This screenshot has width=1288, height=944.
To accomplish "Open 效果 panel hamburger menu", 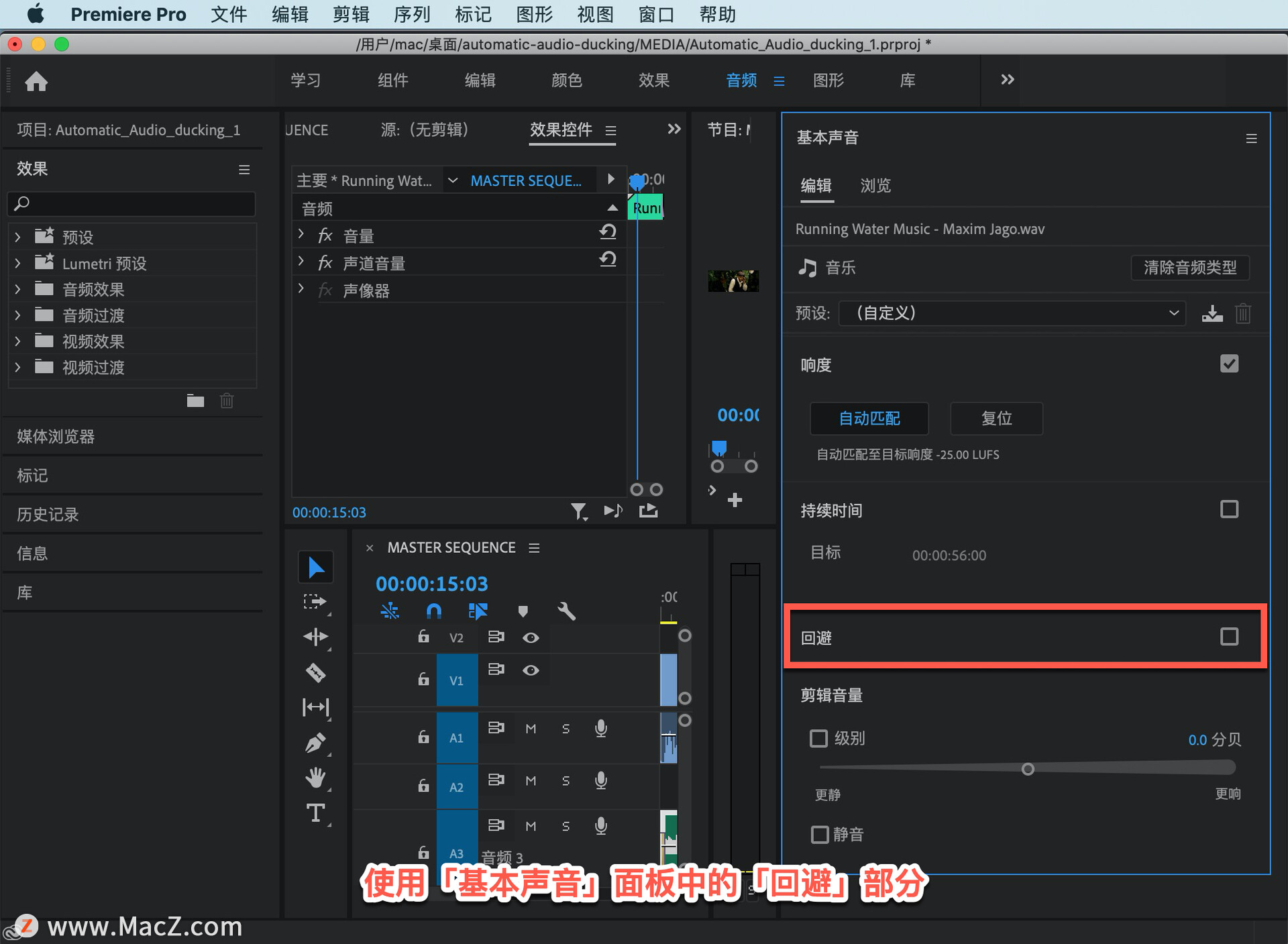I will pos(244,170).
